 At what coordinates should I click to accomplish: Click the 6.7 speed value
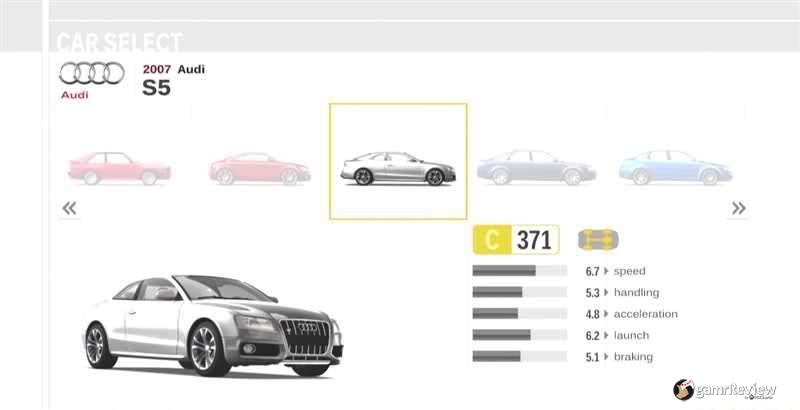(592, 271)
